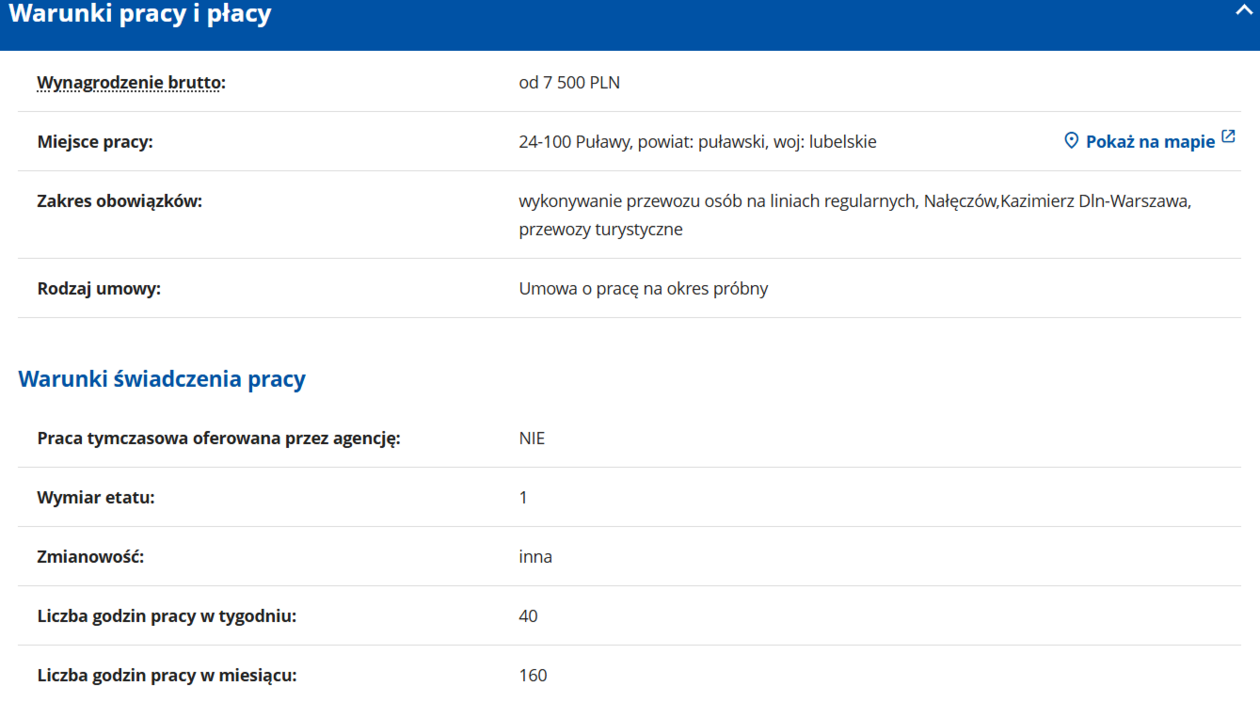
Task: Click the duties description starting with wykonywanie przewozu
Action: click(x=854, y=202)
